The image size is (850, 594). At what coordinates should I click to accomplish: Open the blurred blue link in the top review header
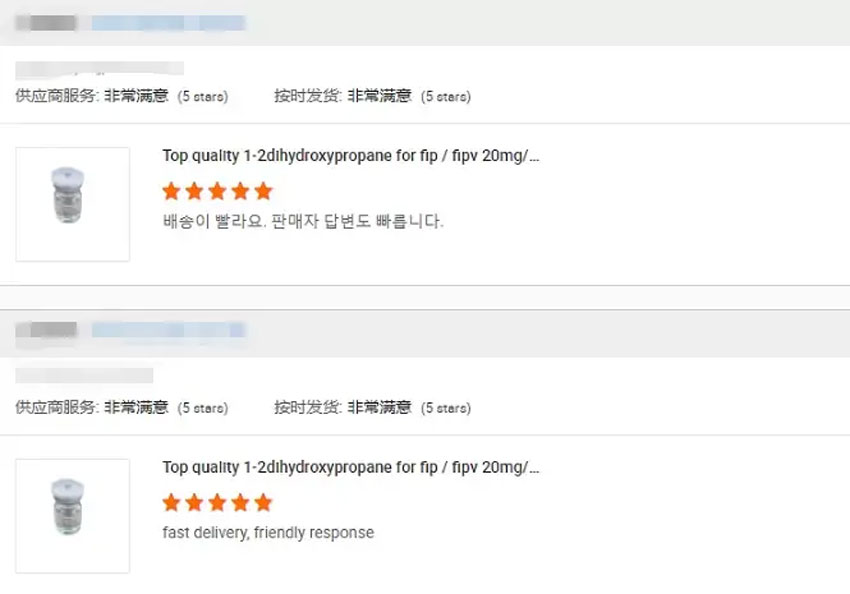(168, 22)
